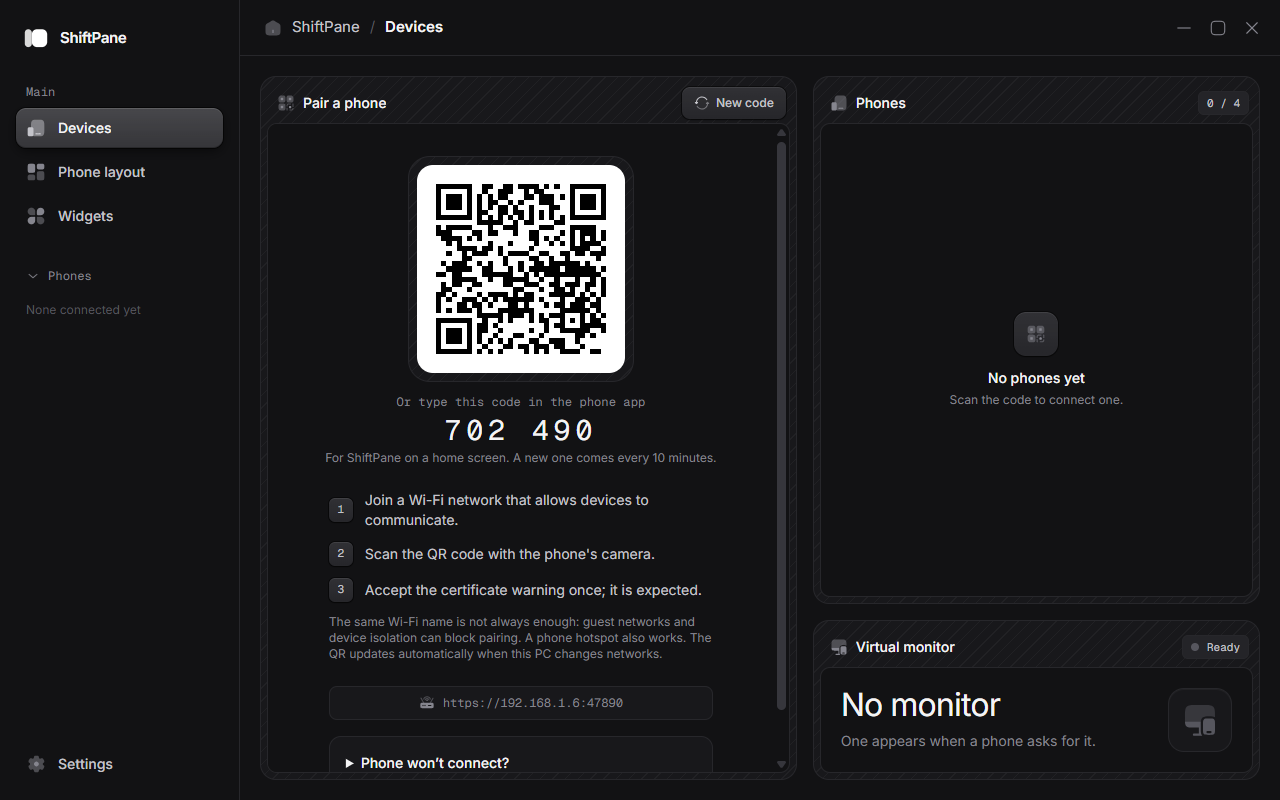Click the No monitor heading
This screenshot has height=800, width=1280.
pos(921,705)
